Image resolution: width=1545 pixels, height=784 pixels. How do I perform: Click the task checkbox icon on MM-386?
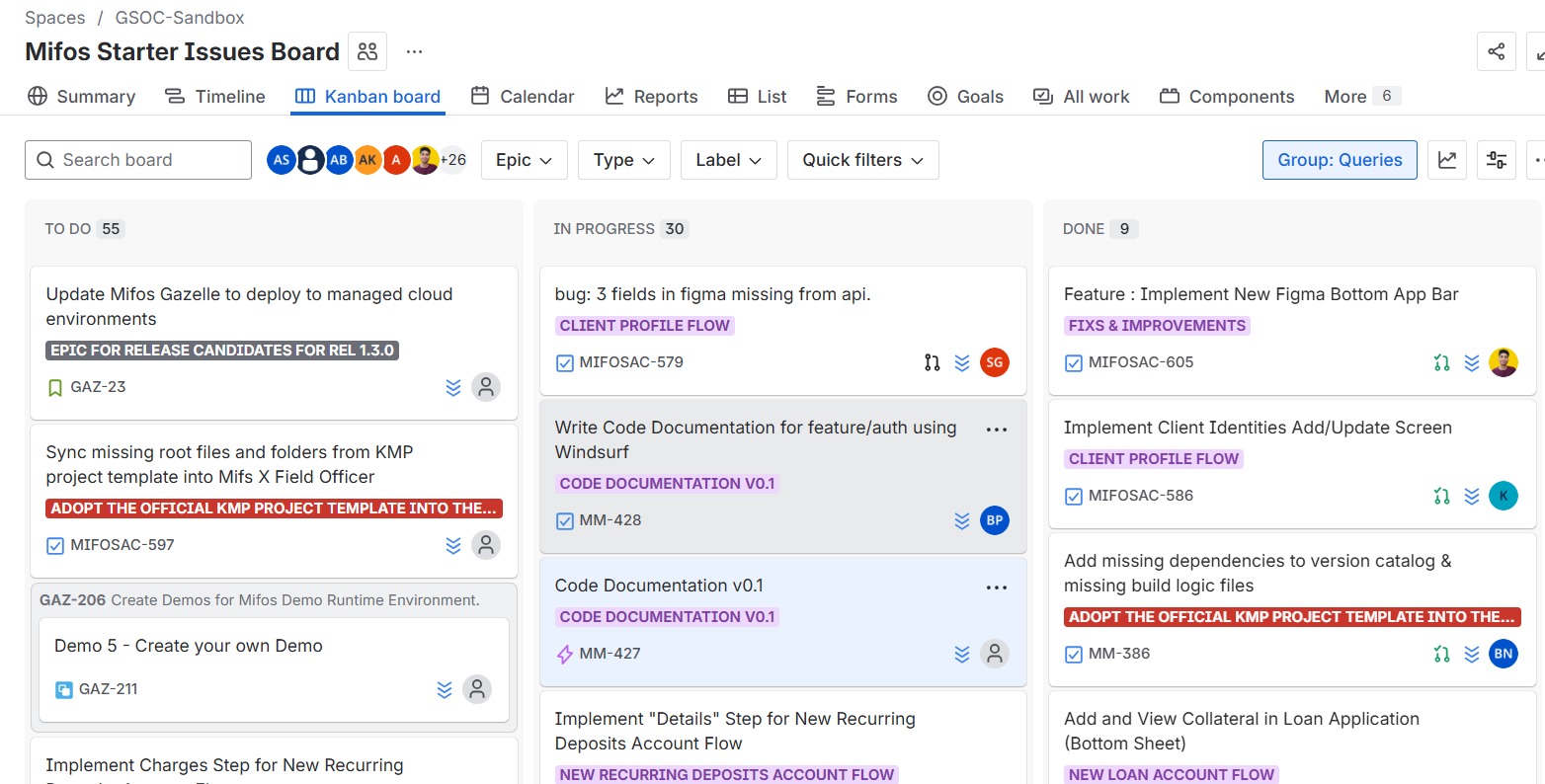point(1073,654)
